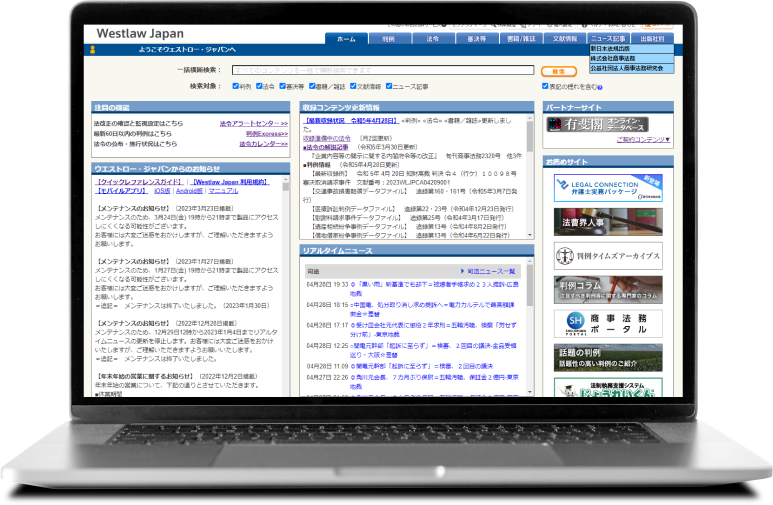Click the yellow user icon beside welcome text

tap(92, 49)
